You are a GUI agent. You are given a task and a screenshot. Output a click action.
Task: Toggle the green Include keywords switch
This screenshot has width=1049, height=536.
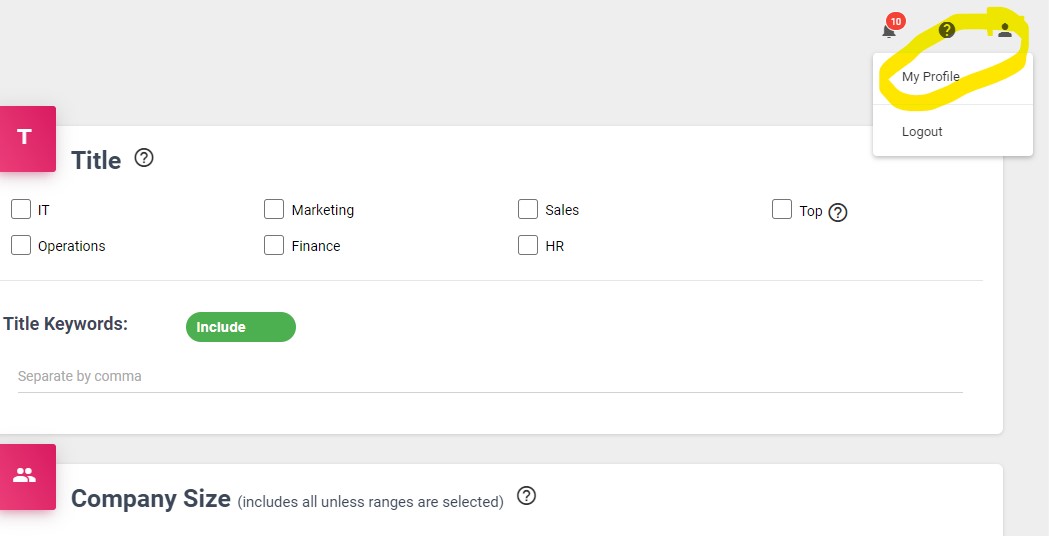coord(241,327)
